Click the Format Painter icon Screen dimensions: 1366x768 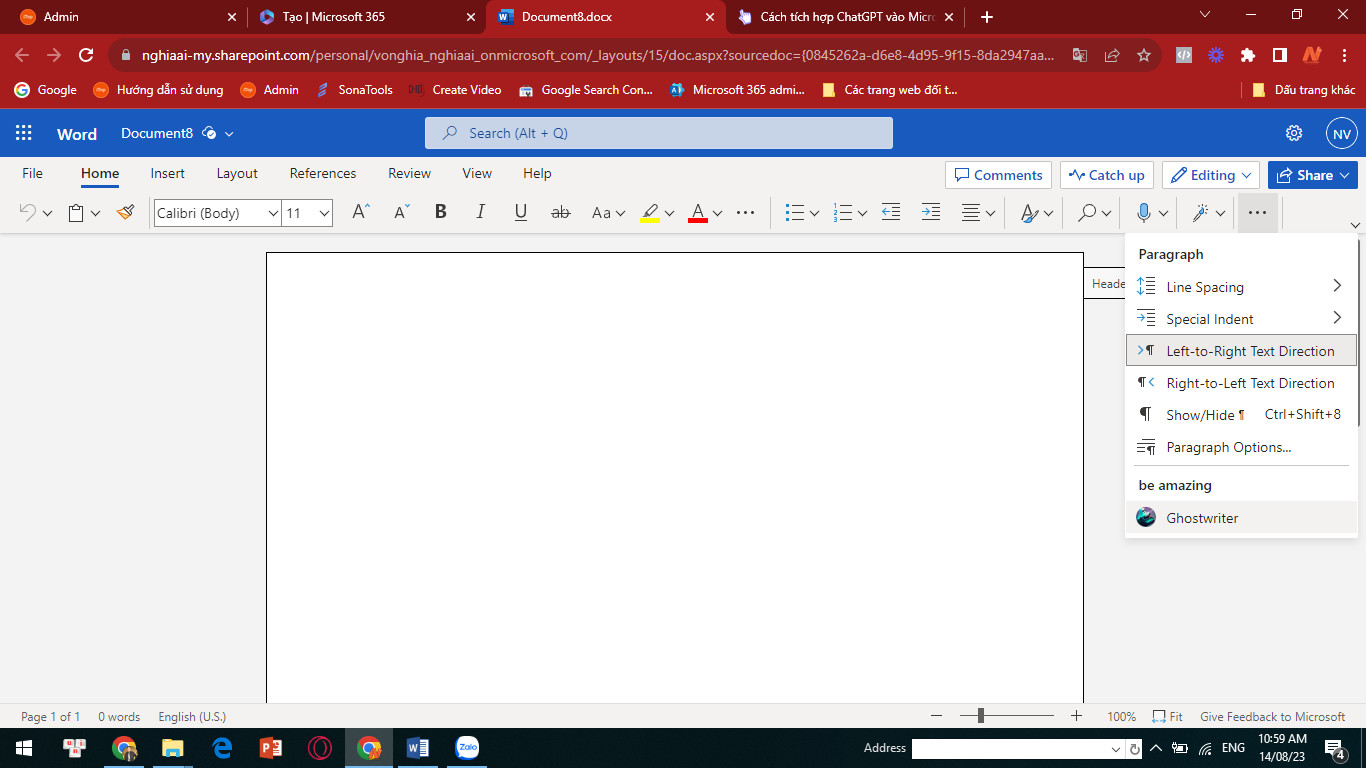125,213
